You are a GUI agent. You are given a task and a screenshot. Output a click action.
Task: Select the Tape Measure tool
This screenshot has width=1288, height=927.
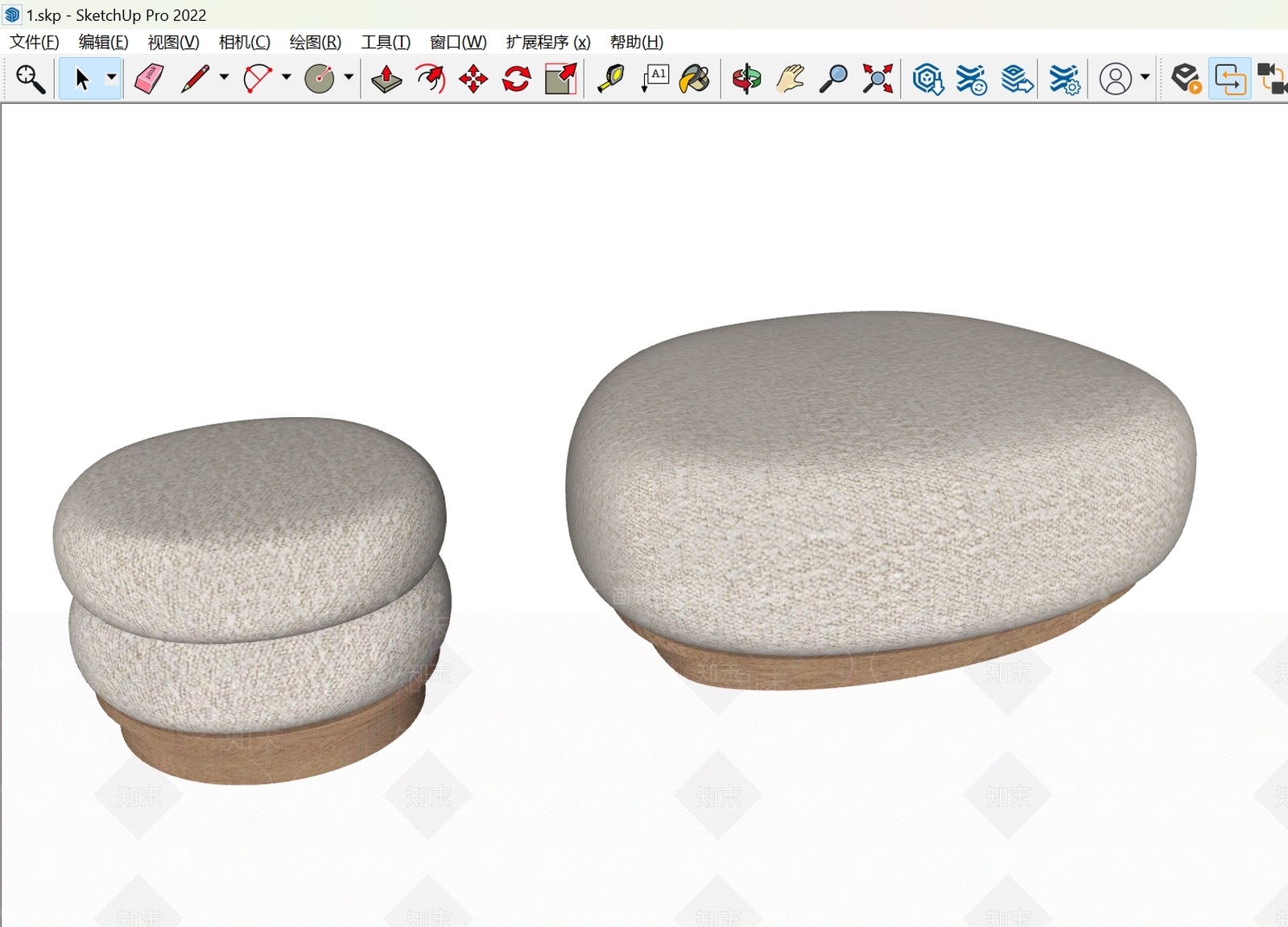click(x=611, y=79)
